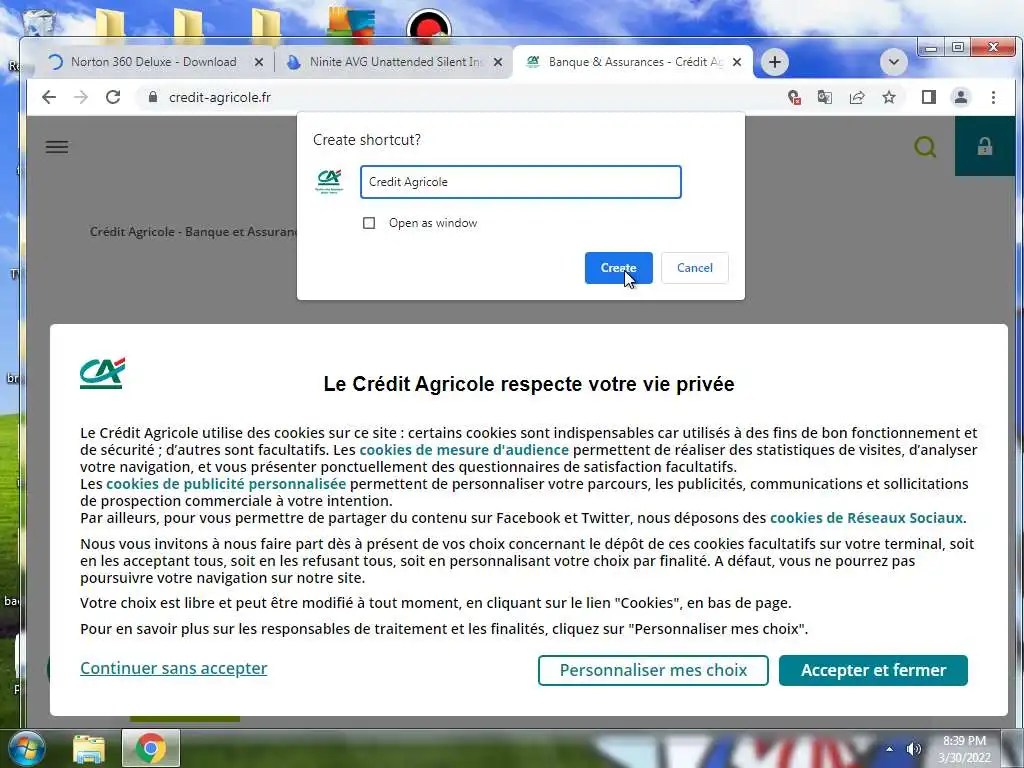
Task: Click the browser forward arrow
Action: 81,97
